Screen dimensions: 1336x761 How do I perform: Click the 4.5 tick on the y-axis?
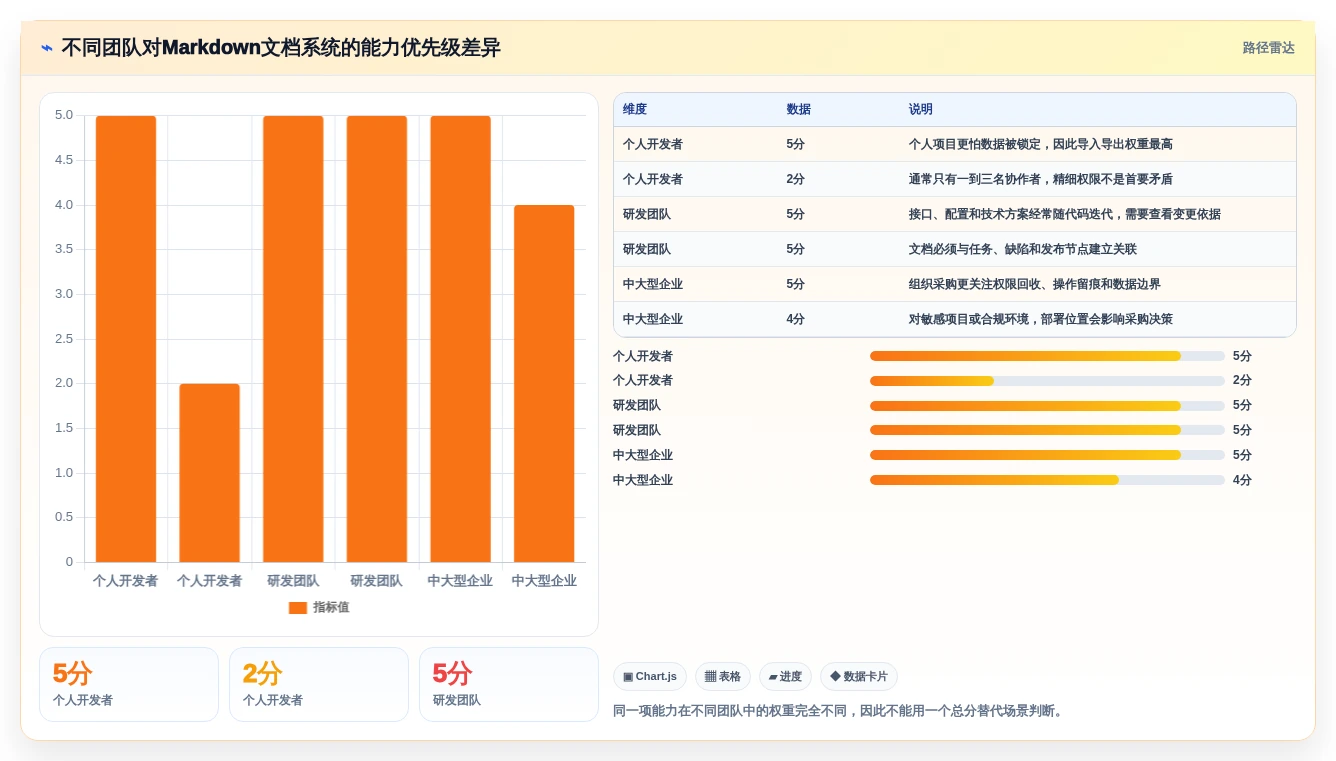pyautogui.click(x=64, y=160)
